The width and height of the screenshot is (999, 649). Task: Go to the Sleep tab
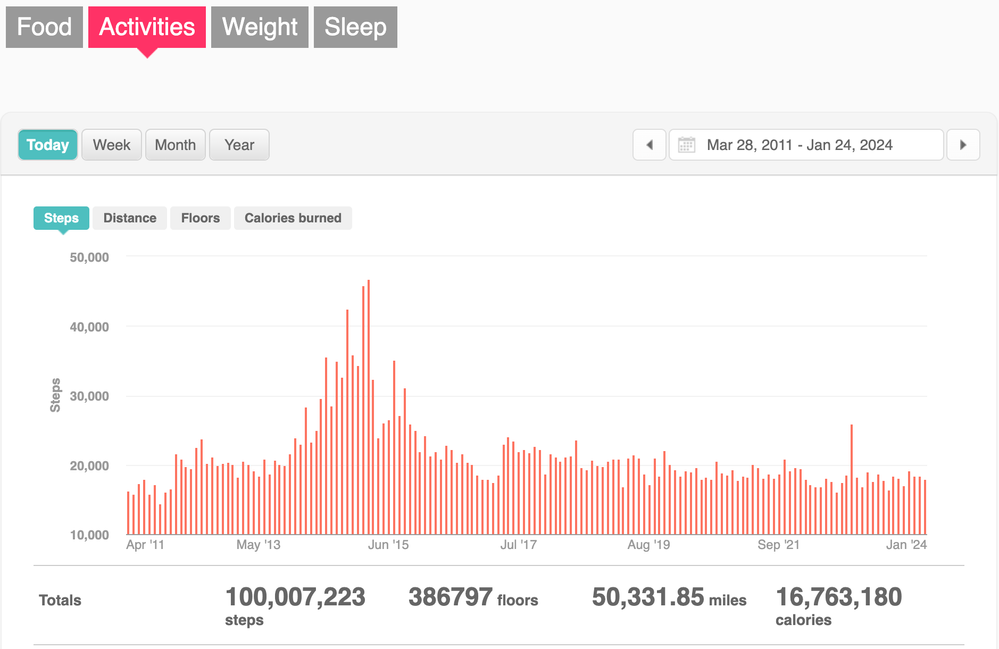[355, 27]
